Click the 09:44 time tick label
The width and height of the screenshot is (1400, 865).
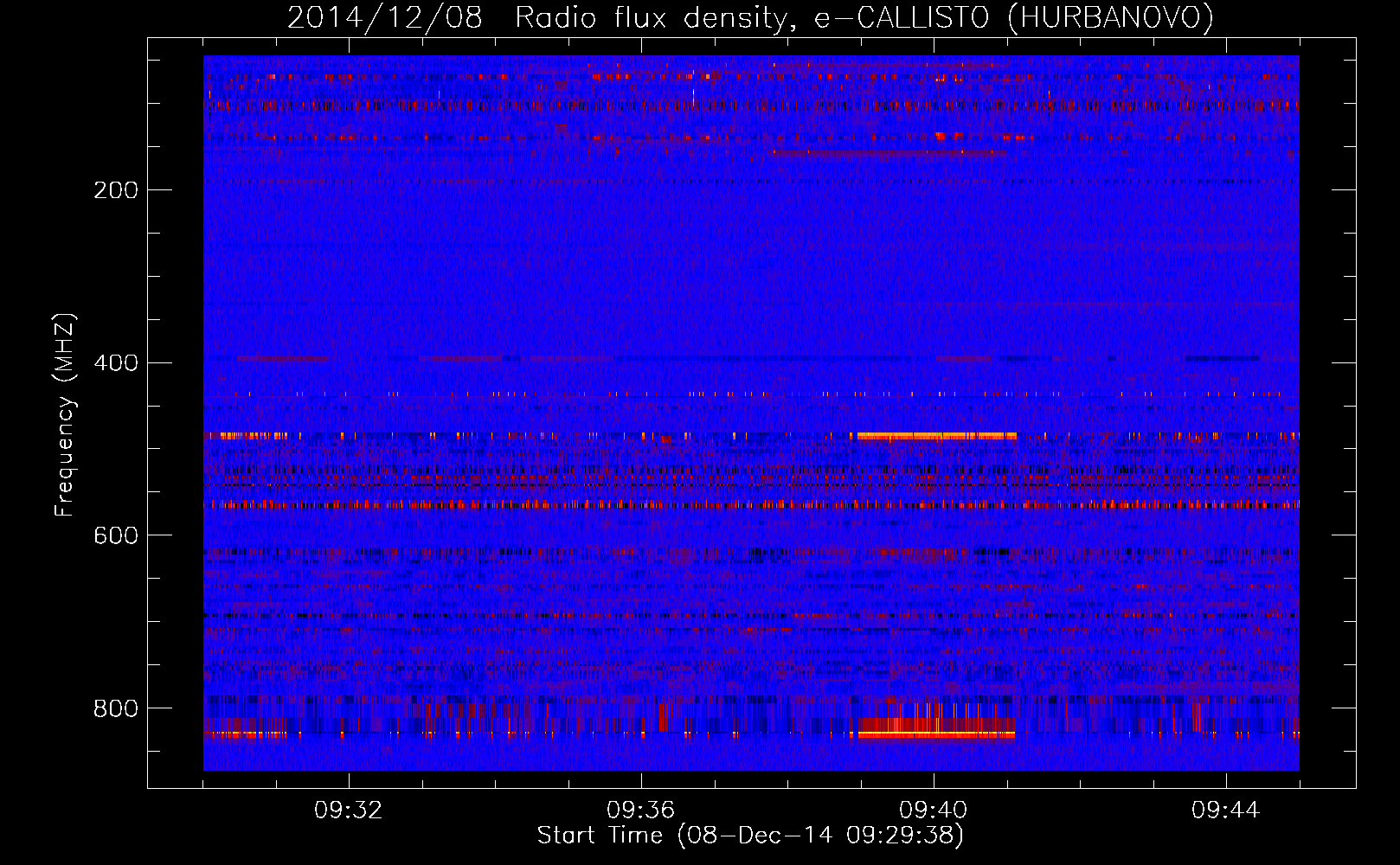pyautogui.click(x=1226, y=811)
